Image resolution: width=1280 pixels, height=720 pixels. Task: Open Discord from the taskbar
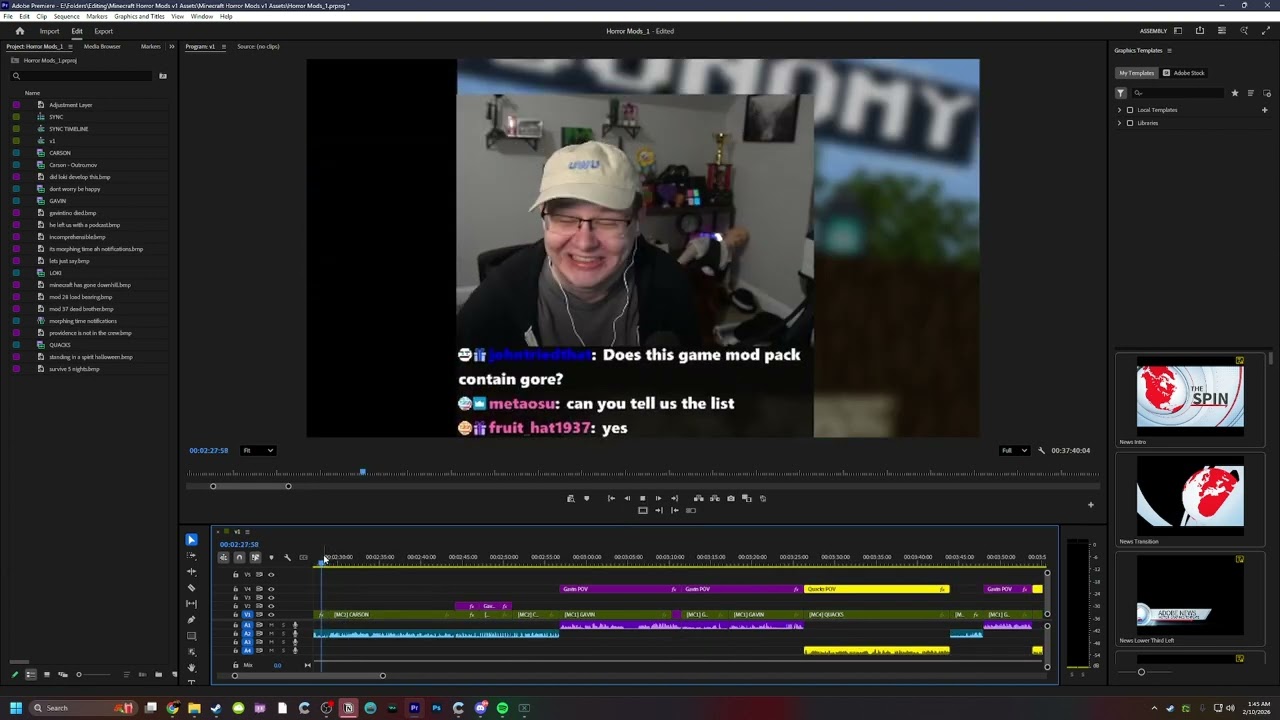click(x=480, y=708)
